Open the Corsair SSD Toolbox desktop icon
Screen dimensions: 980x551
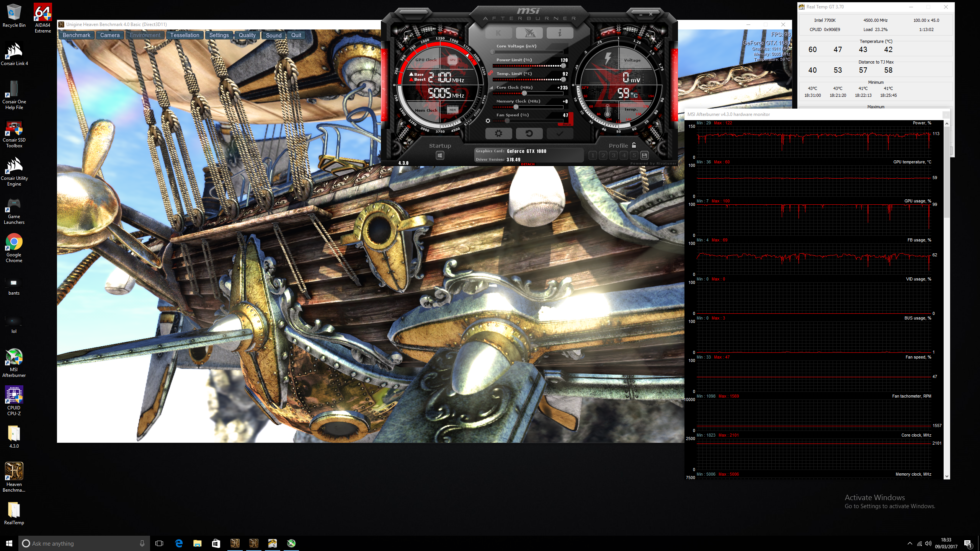14,133
